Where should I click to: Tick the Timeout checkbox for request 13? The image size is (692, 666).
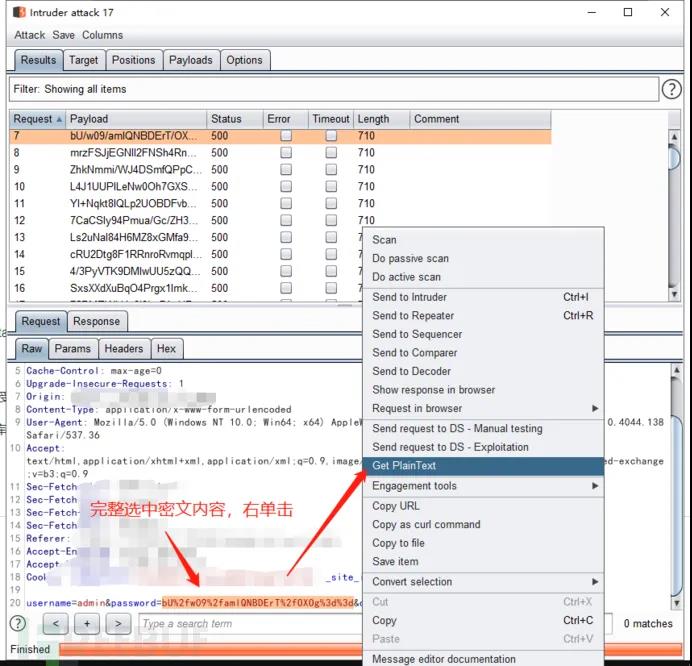pyautogui.click(x=331, y=237)
